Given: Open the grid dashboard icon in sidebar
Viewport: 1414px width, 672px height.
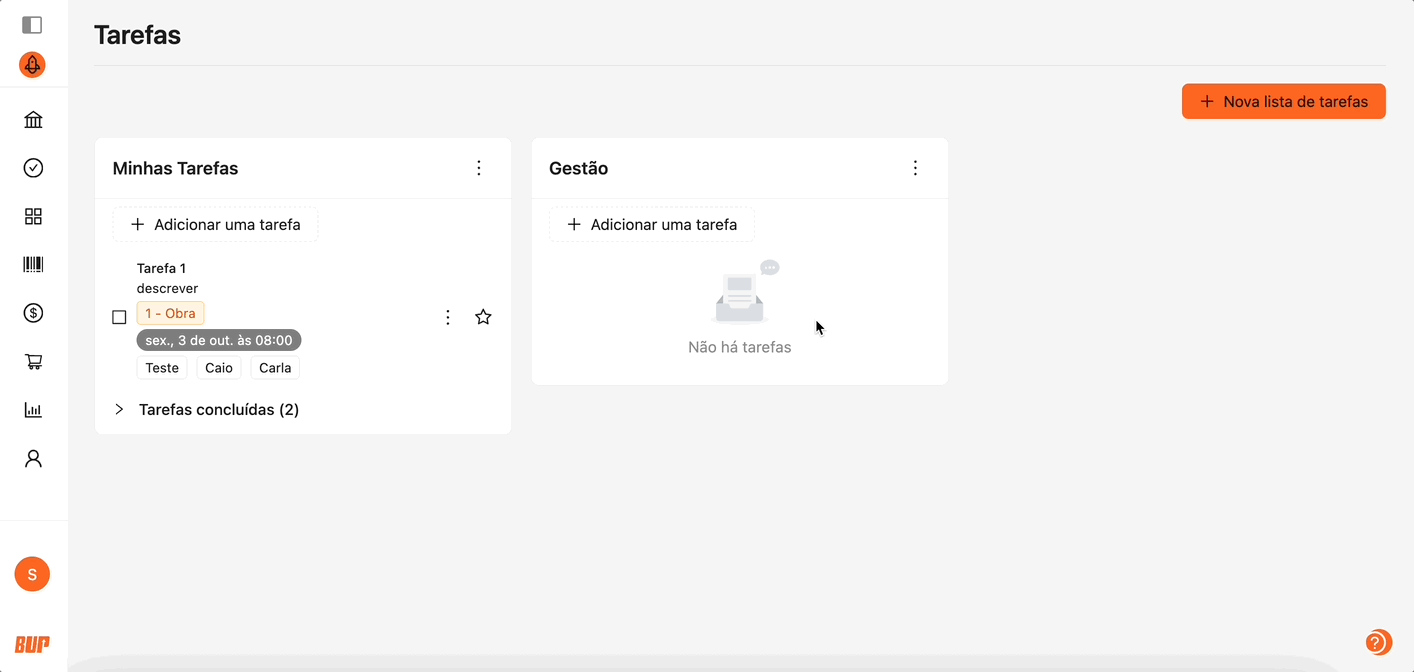Looking at the screenshot, I should point(33,217).
